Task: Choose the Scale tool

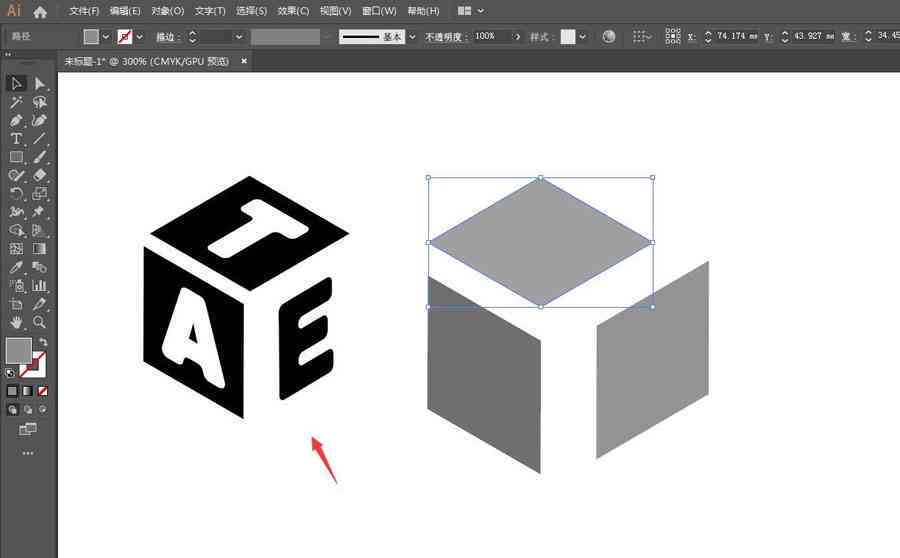Action: tap(39, 194)
